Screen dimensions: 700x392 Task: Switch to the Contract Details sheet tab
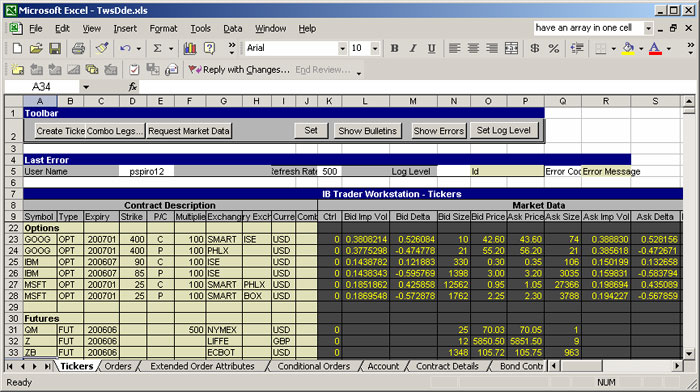click(447, 366)
